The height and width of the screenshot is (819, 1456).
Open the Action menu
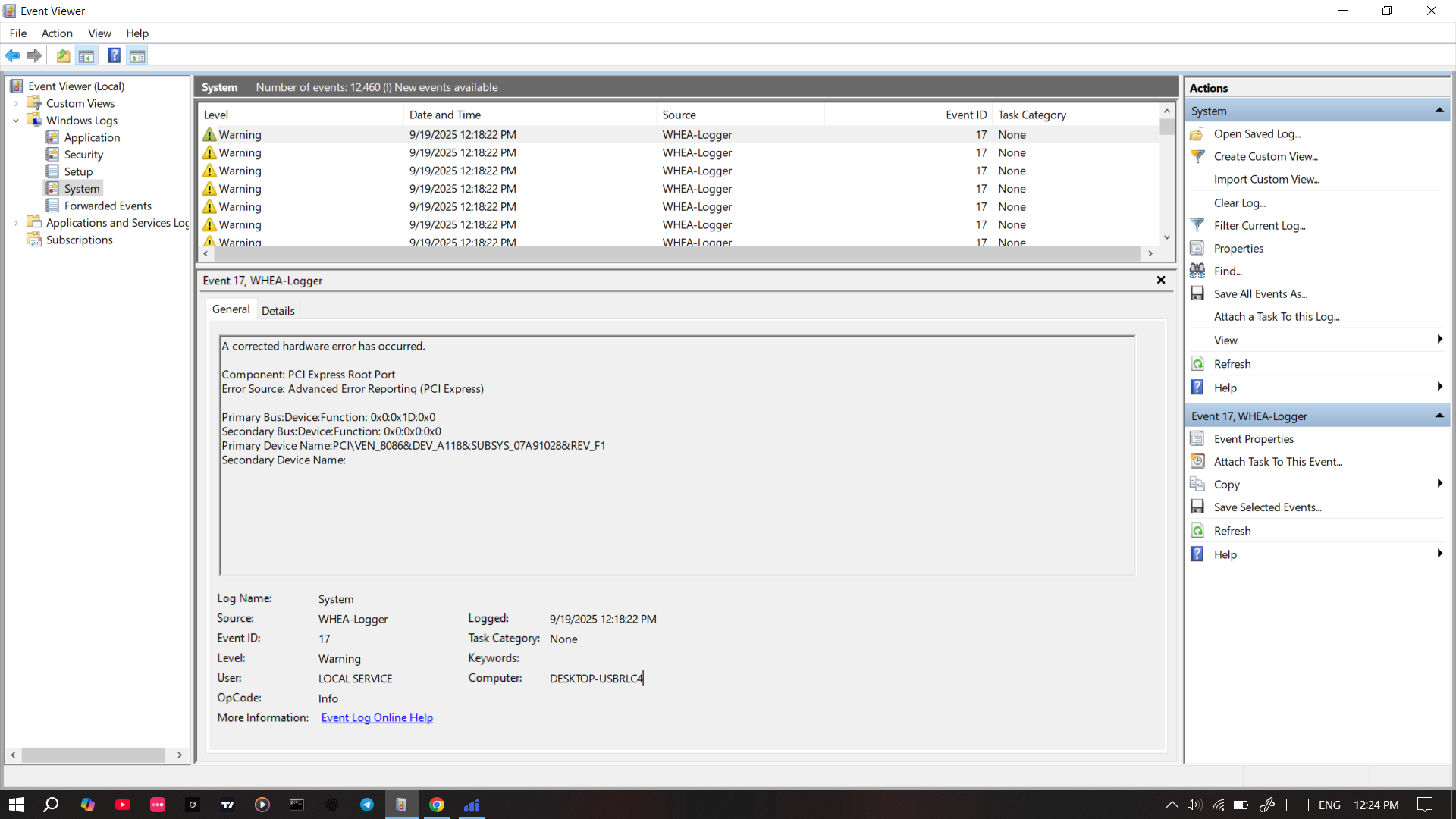(57, 33)
